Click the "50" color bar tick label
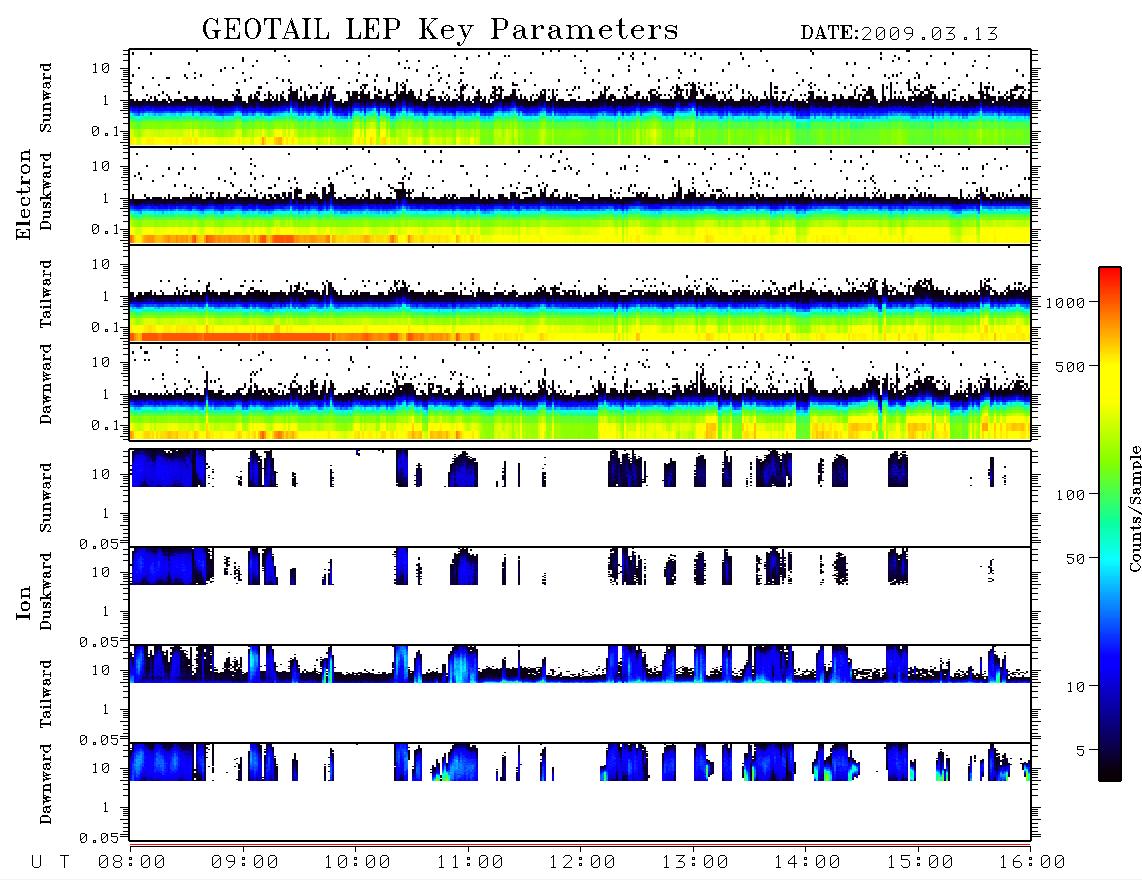1142x880 pixels. (x=1076, y=559)
